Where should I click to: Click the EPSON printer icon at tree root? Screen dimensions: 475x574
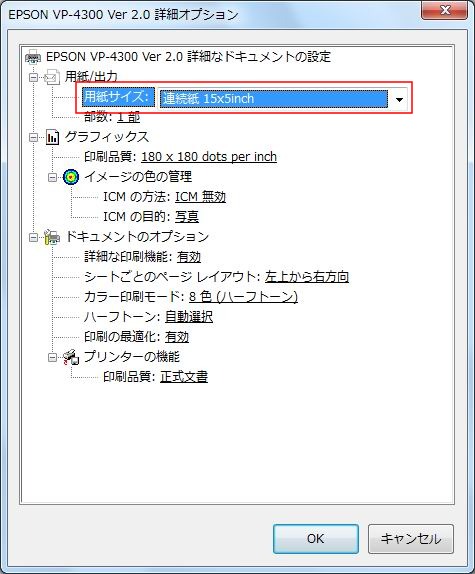pos(33,57)
